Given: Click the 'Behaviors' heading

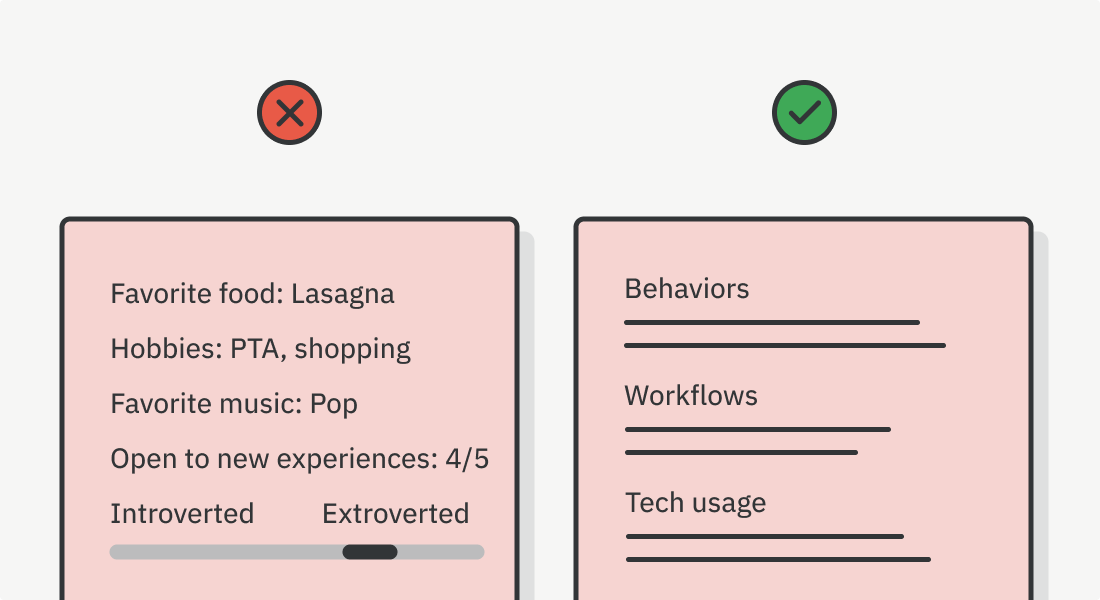Looking at the screenshot, I should 686,289.
